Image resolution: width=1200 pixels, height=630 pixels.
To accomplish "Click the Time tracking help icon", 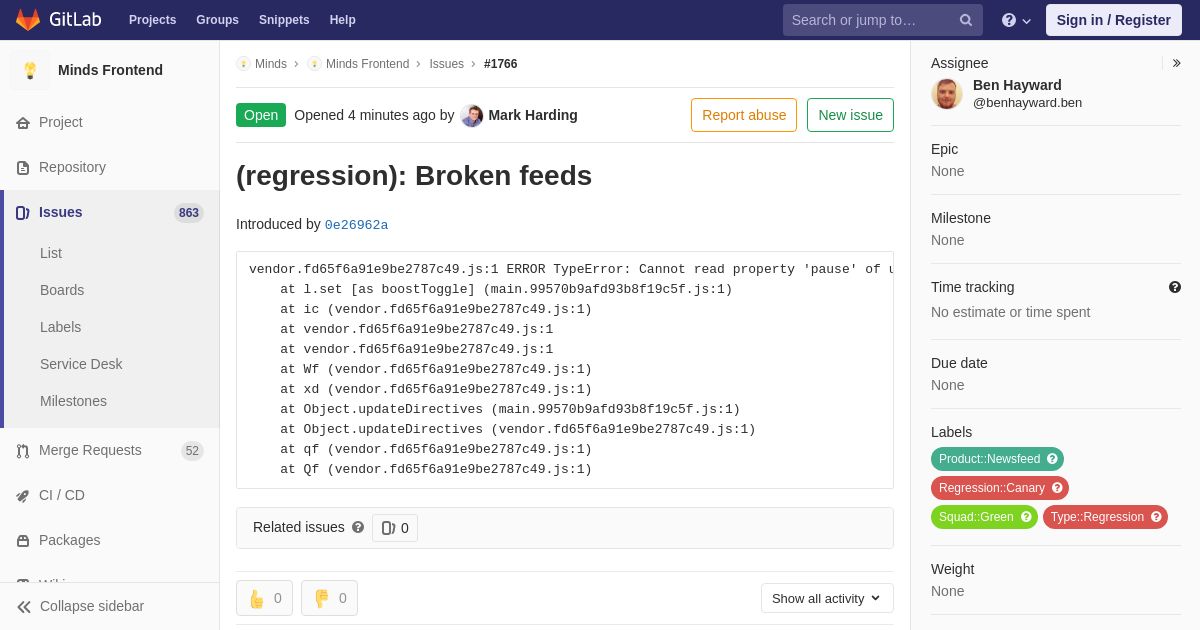I will pos(1175,287).
